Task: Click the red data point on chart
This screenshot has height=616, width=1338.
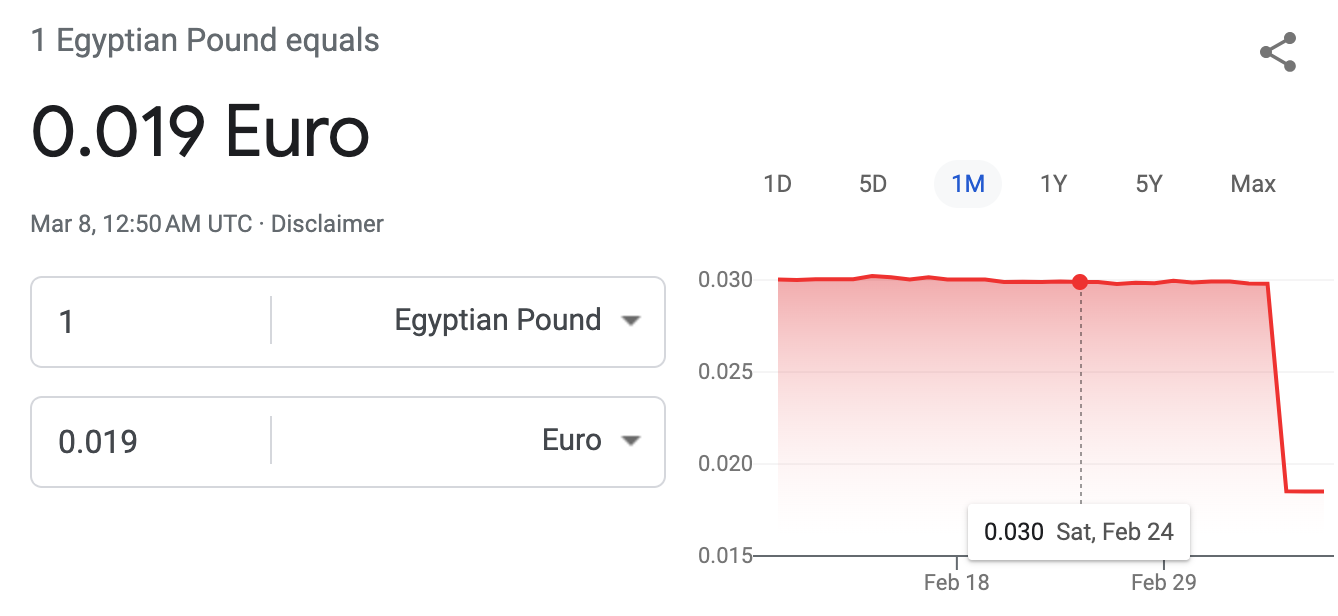Action: click(1080, 282)
